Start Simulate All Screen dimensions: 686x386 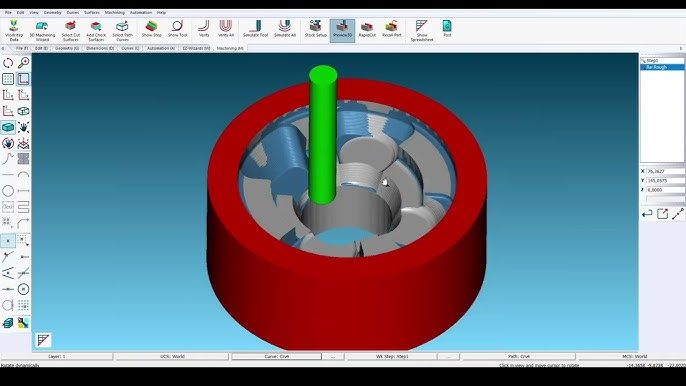(x=285, y=28)
